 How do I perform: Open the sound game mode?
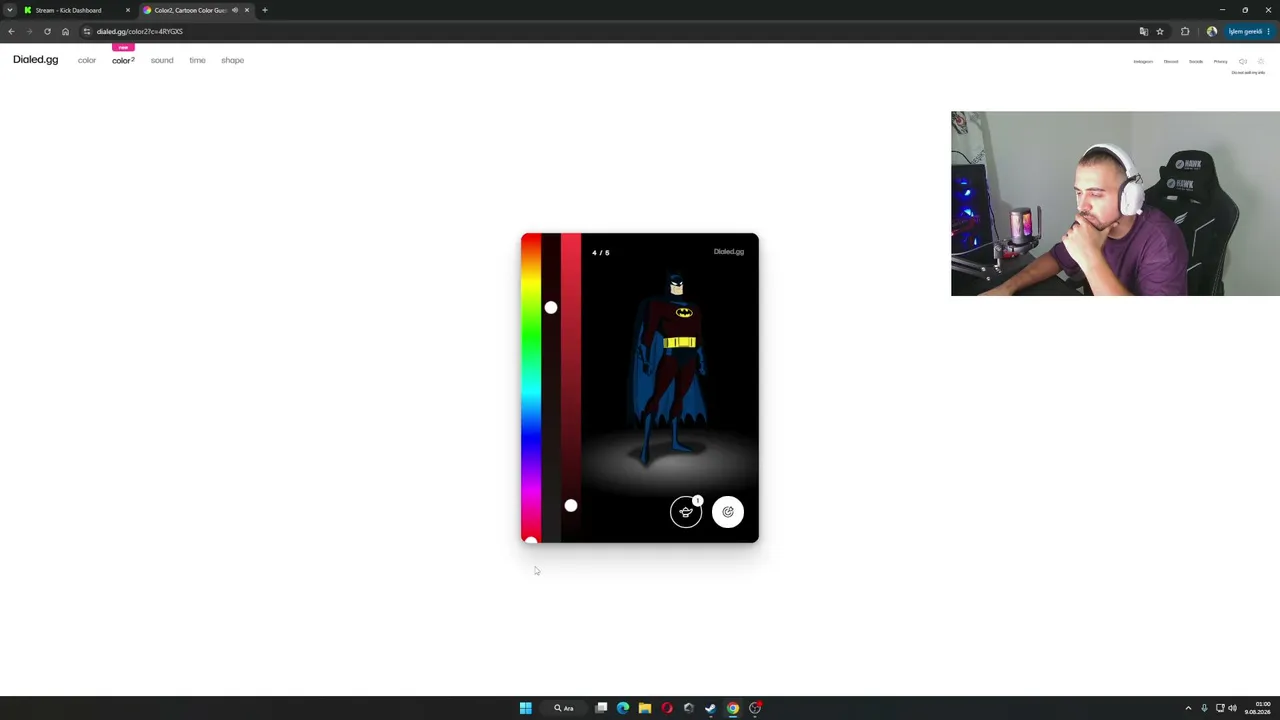click(x=162, y=60)
